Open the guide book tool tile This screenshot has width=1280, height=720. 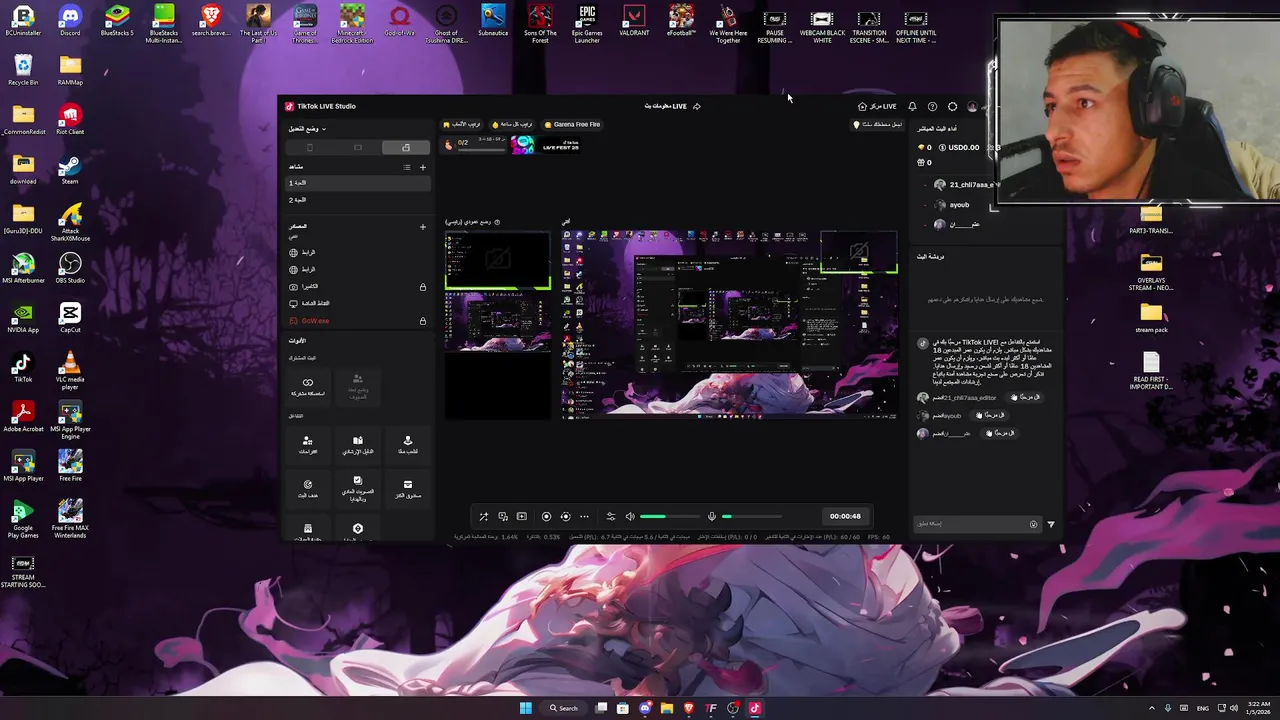pos(358,445)
